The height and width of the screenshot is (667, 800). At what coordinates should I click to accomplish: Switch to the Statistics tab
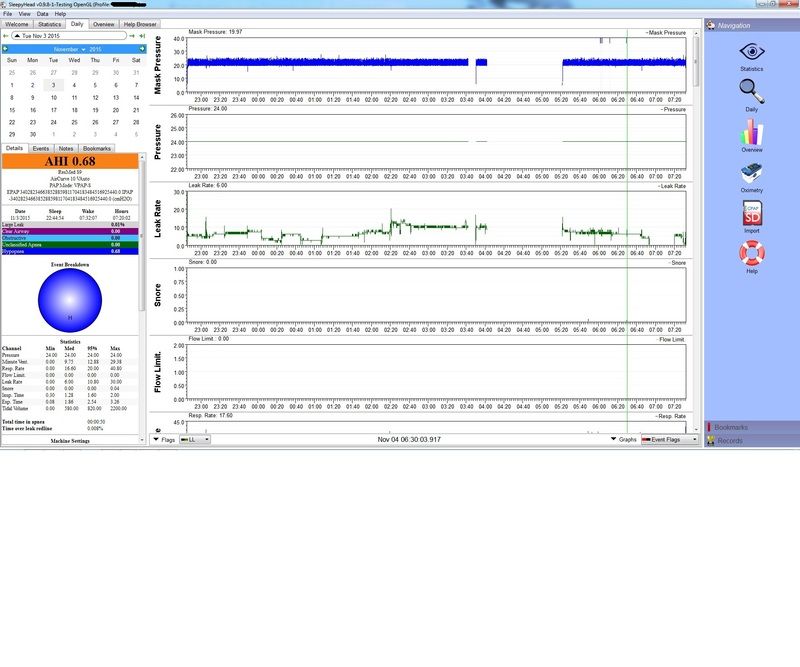tap(49, 24)
